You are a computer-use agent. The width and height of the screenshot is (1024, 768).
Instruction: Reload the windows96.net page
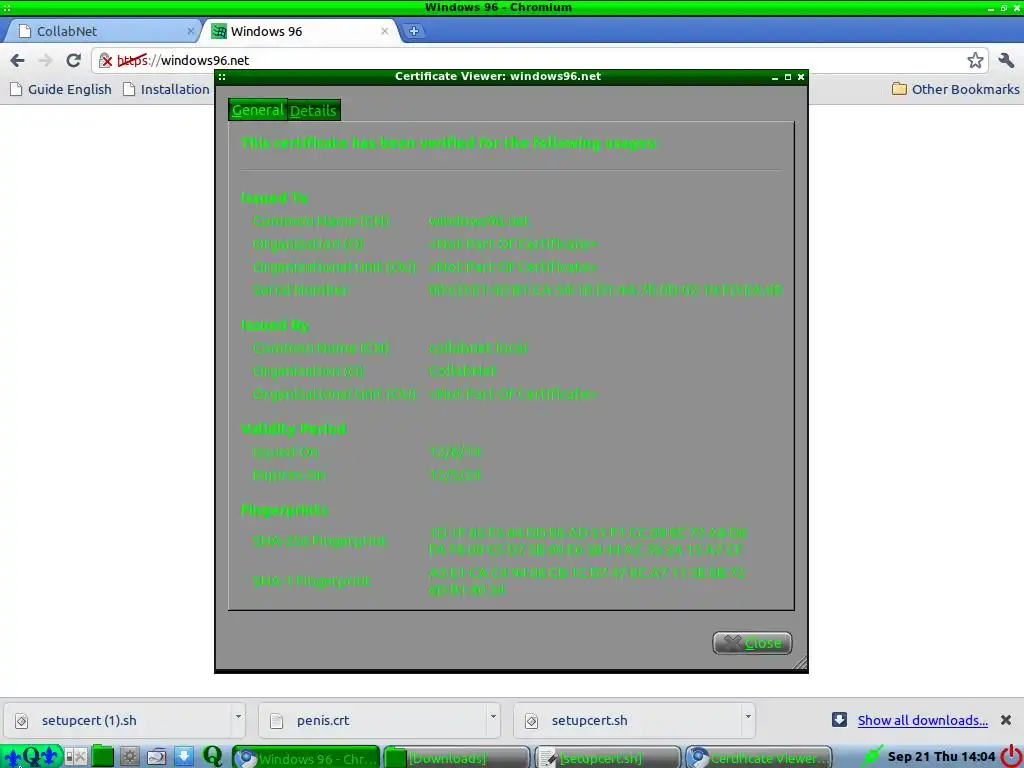(73, 61)
